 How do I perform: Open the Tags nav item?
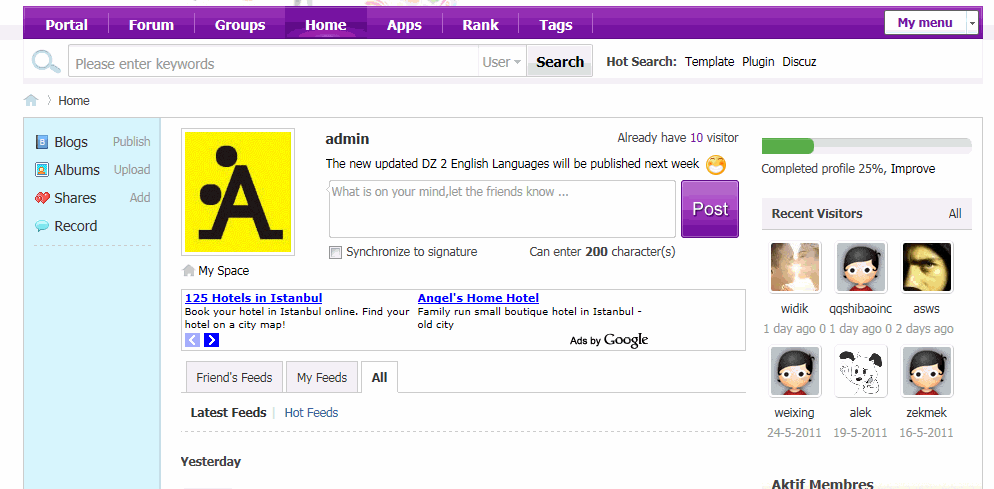point(556,25)
